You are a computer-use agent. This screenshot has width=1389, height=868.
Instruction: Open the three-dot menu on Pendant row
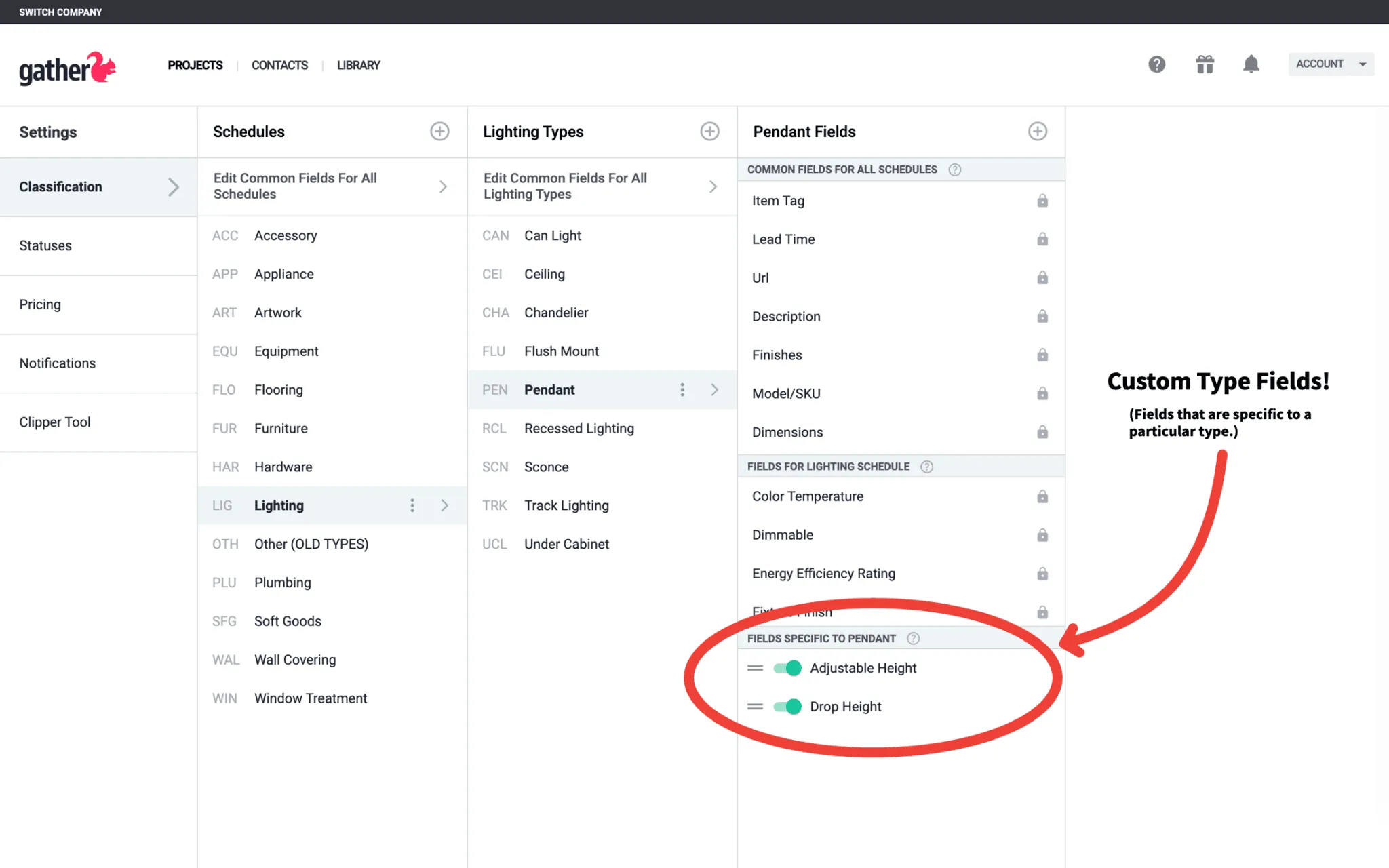coord(682,389)
